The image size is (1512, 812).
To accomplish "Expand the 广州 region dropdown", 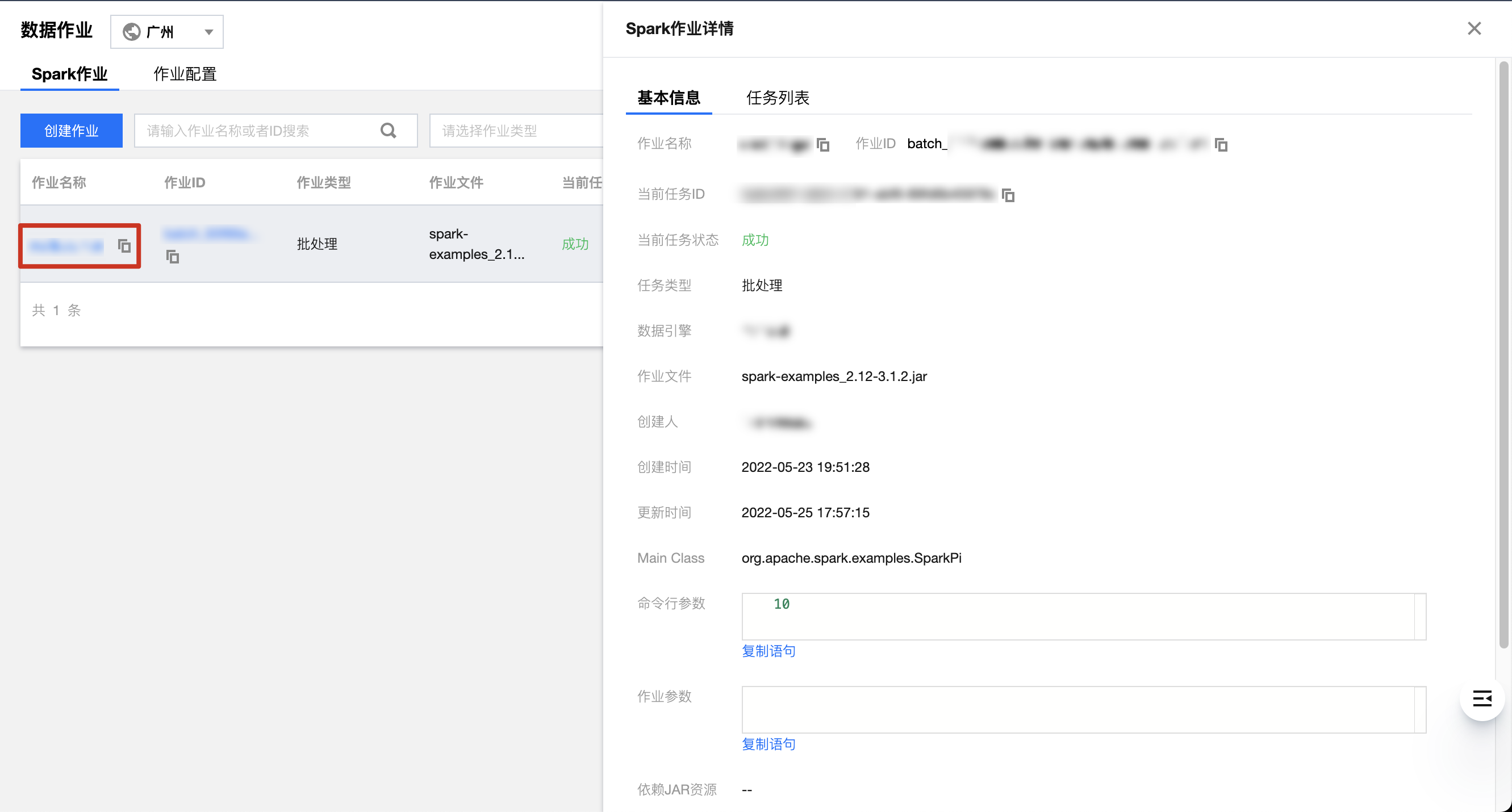I will coord(208,32).
